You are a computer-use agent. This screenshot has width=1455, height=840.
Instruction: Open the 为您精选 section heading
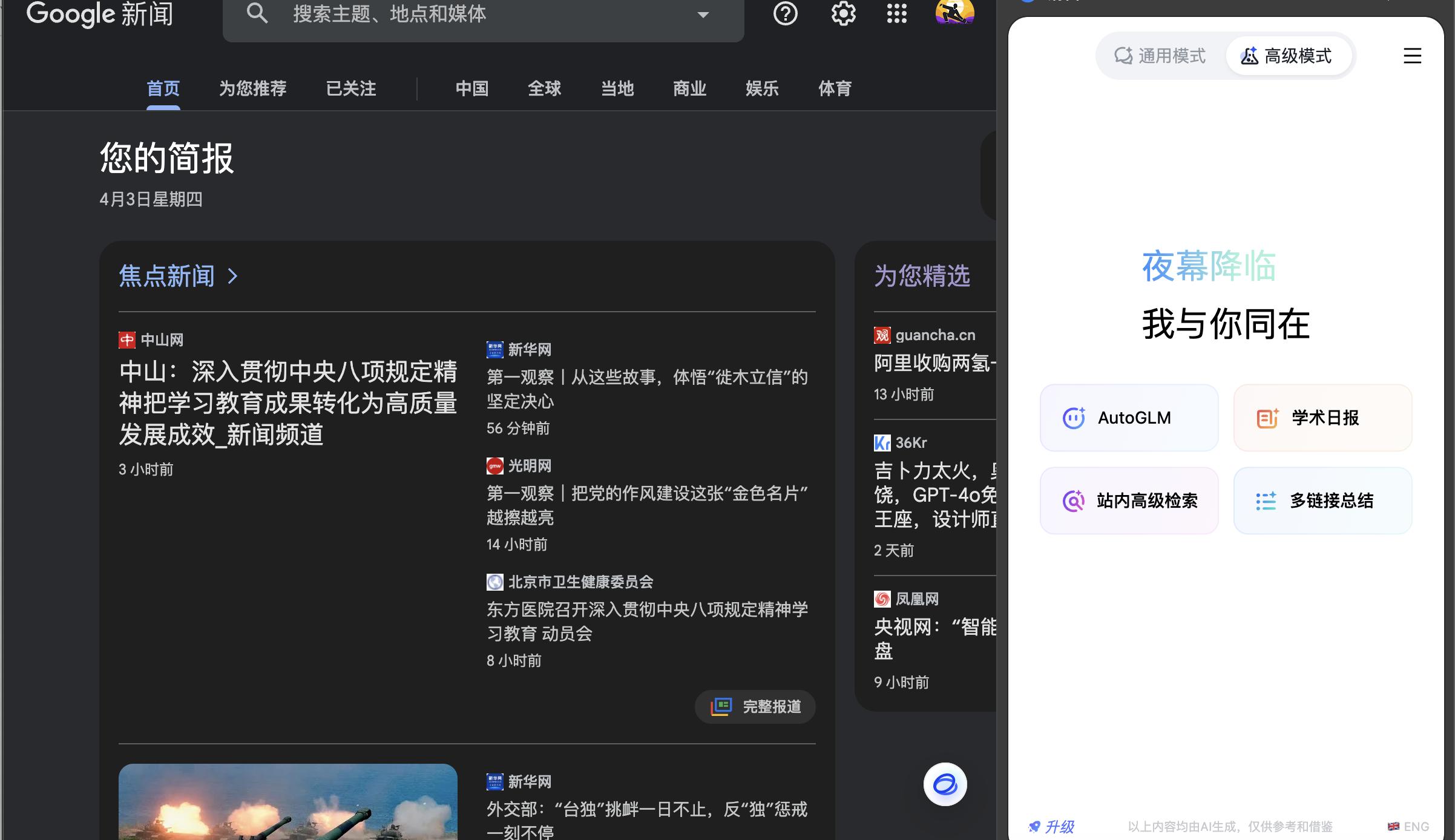(922, 276)
